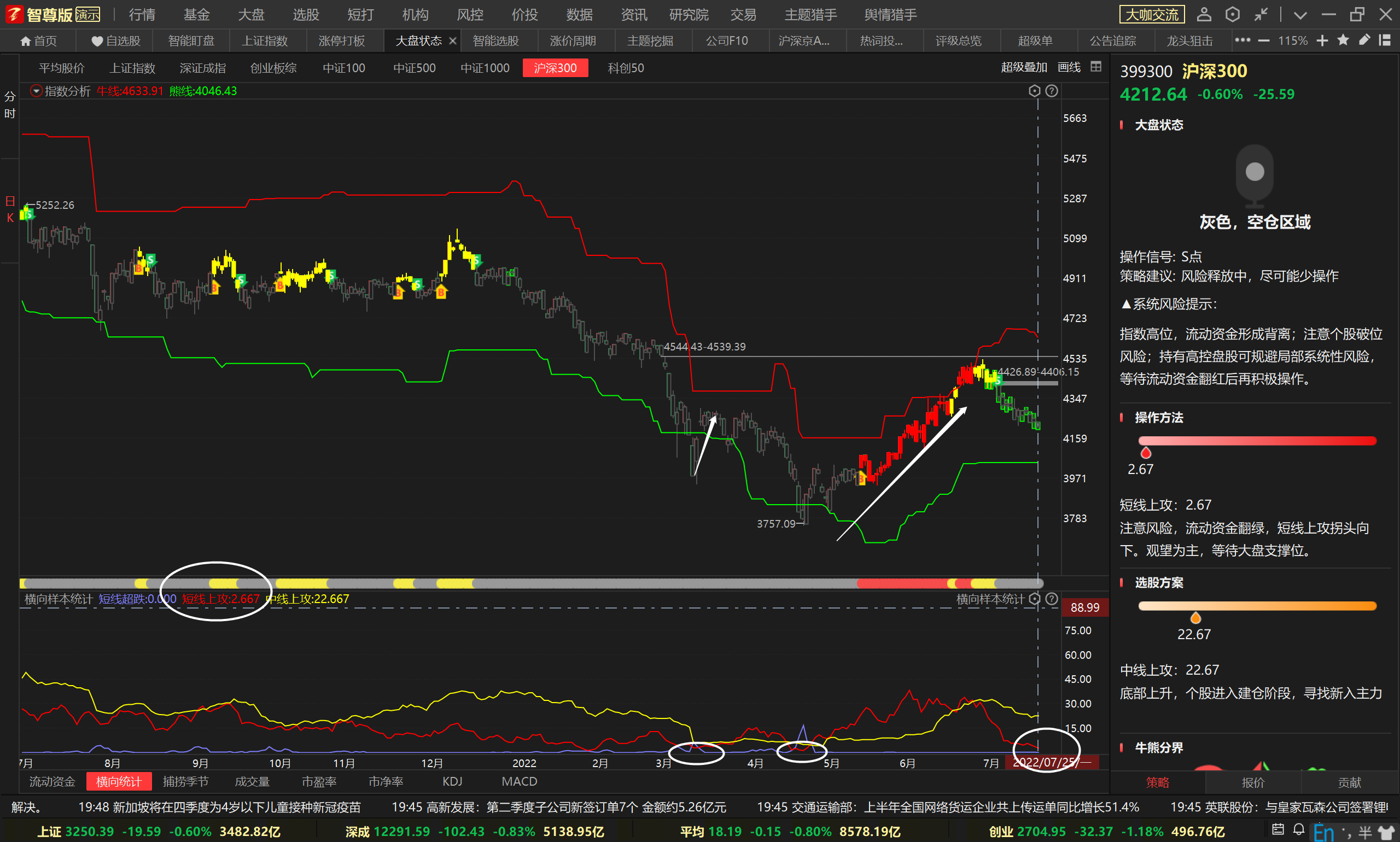Open help for the 指数分析 chart

tap(1051, 91)
